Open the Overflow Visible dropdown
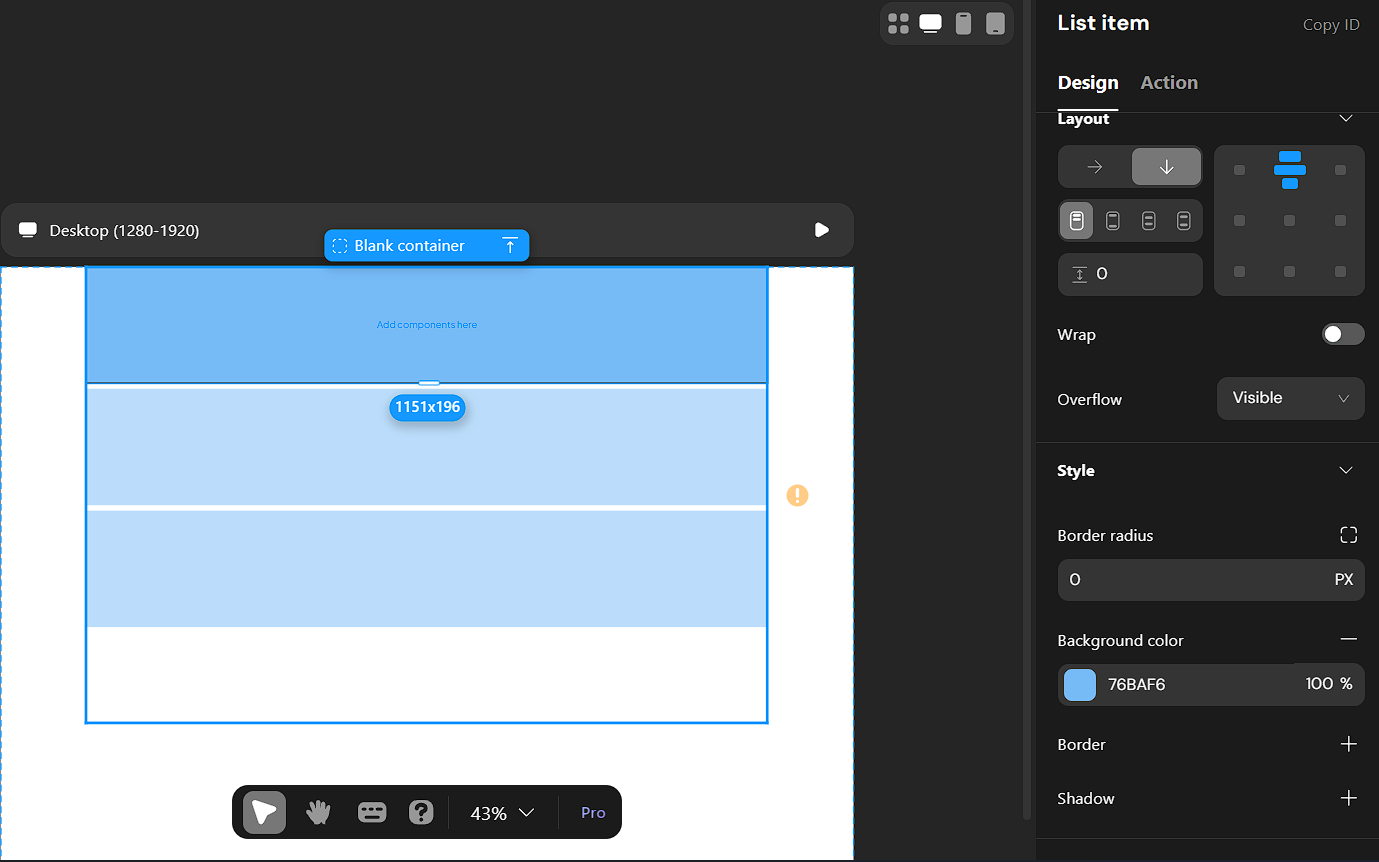This screenshot has width=1379, height=862. (x=1290, y=398)
